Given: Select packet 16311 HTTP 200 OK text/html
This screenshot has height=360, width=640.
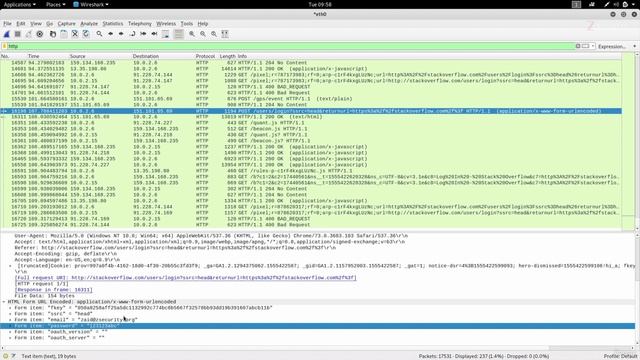Looking at the screenshot, I should click(x=311, y=117).
